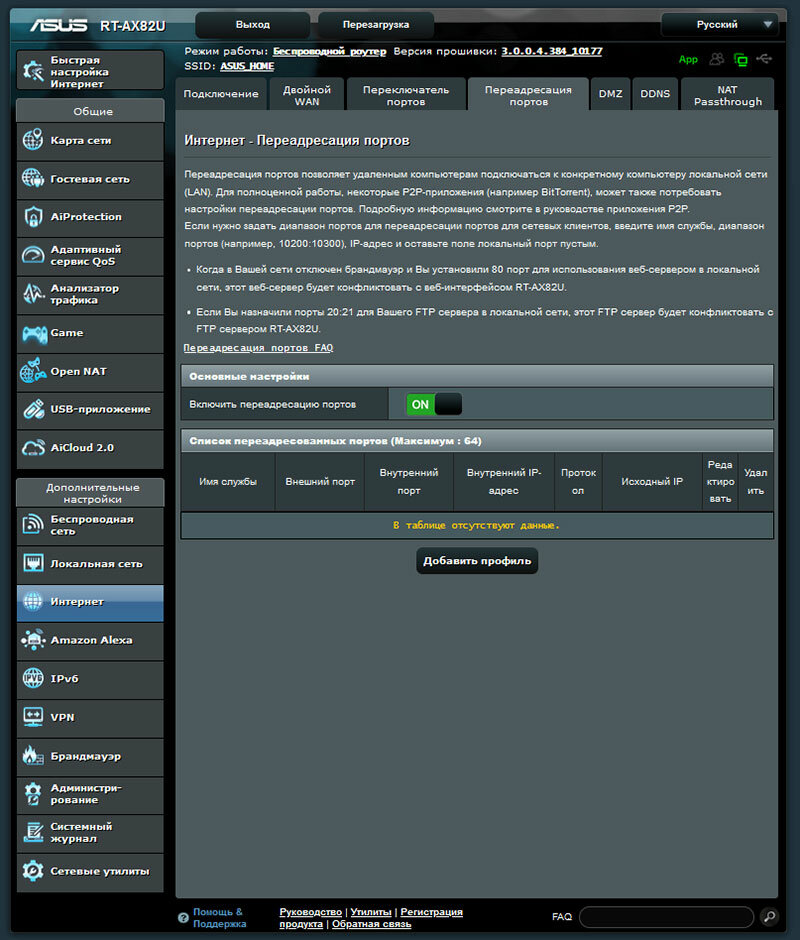The height and width of the screenshot is (940, 800).
Task: Select the Беспроводная сеть wireless icon
Action: click(33, 525)
